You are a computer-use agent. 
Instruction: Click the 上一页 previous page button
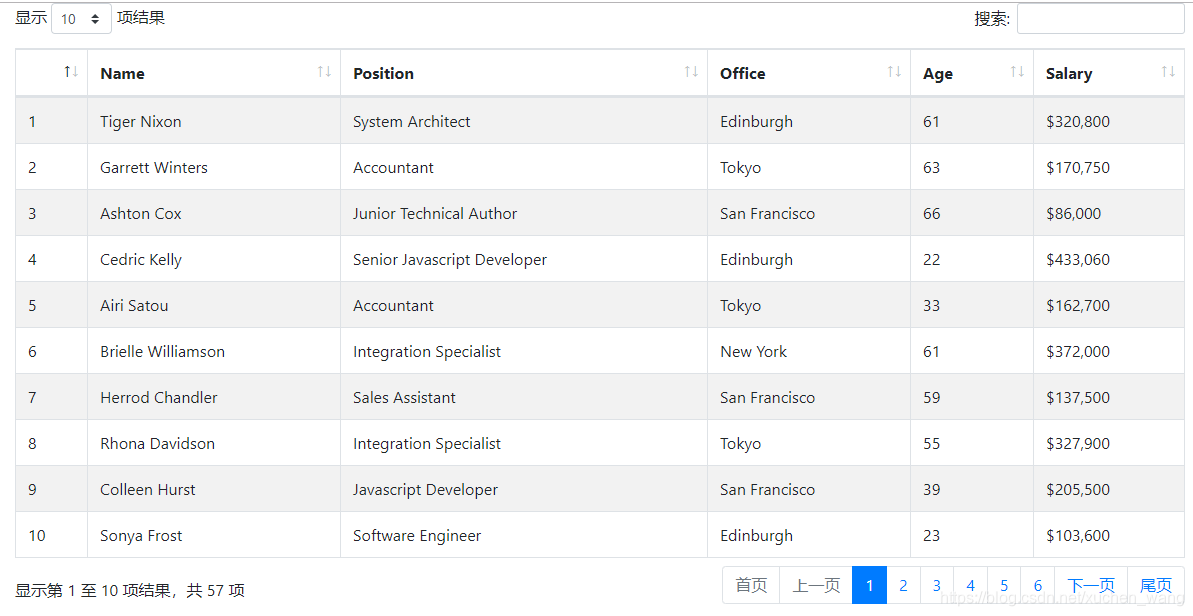coord(816,585)
